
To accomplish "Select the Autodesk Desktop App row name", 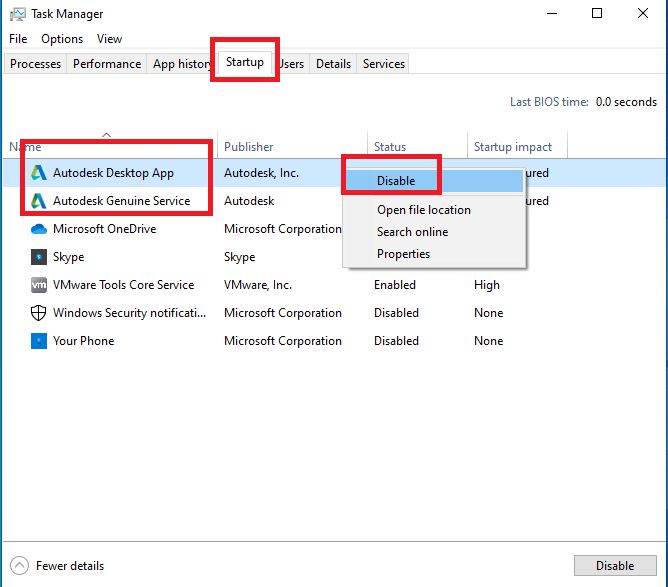I will [113, 173].
